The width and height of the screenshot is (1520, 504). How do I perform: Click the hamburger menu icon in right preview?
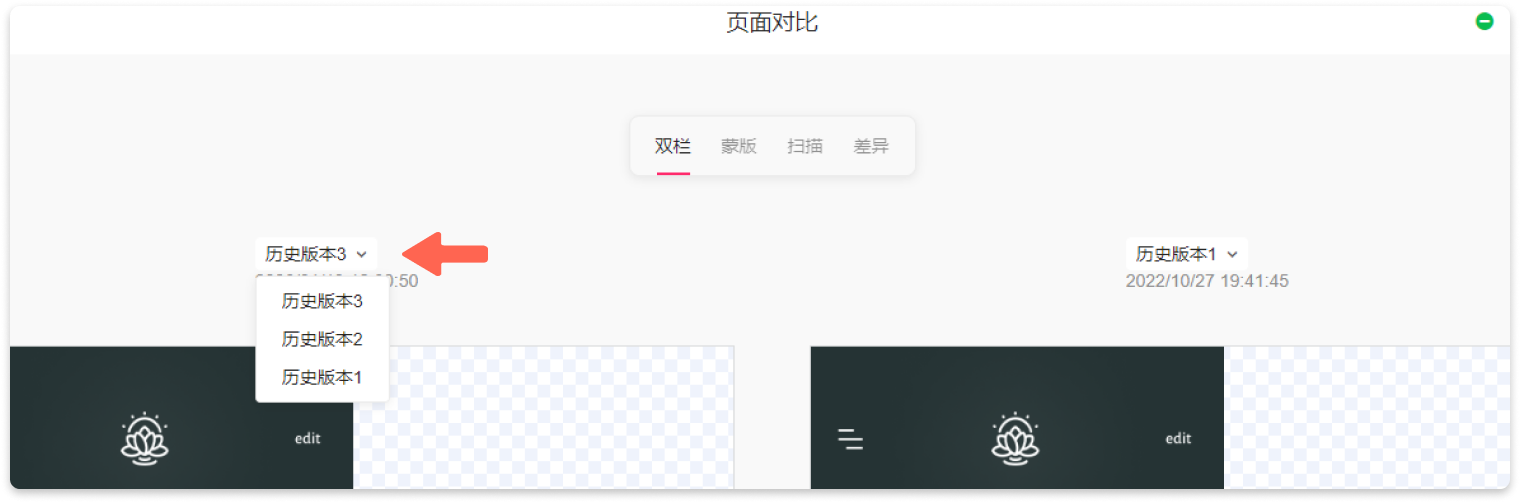850,438
